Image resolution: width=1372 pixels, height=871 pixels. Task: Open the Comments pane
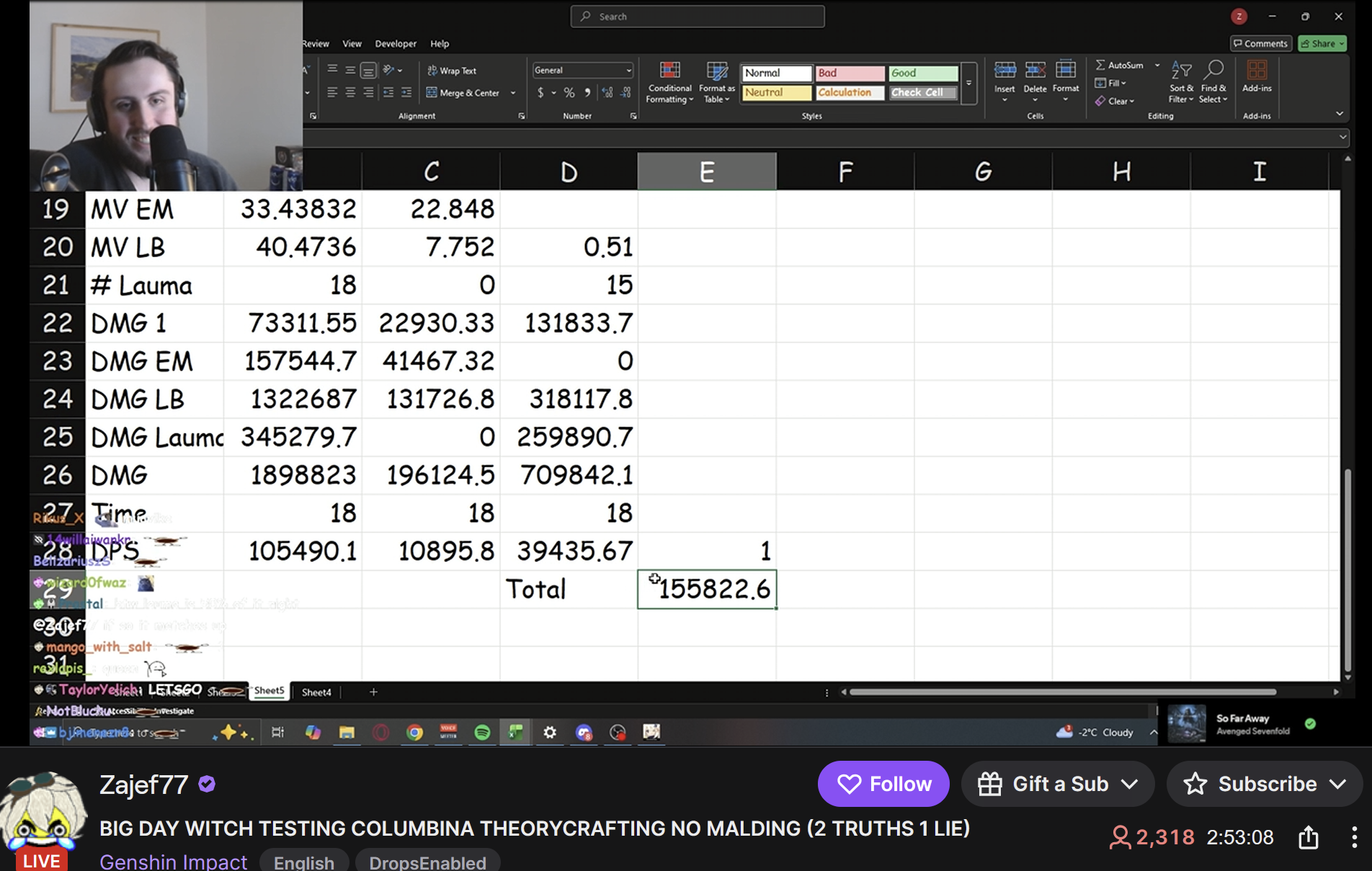[x=1260, y=44]
